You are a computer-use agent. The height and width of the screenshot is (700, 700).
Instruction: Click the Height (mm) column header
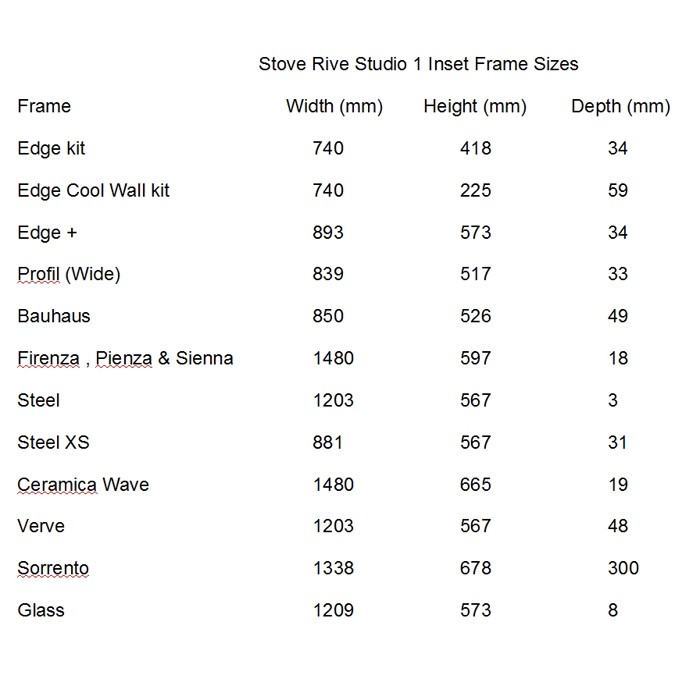475,107
